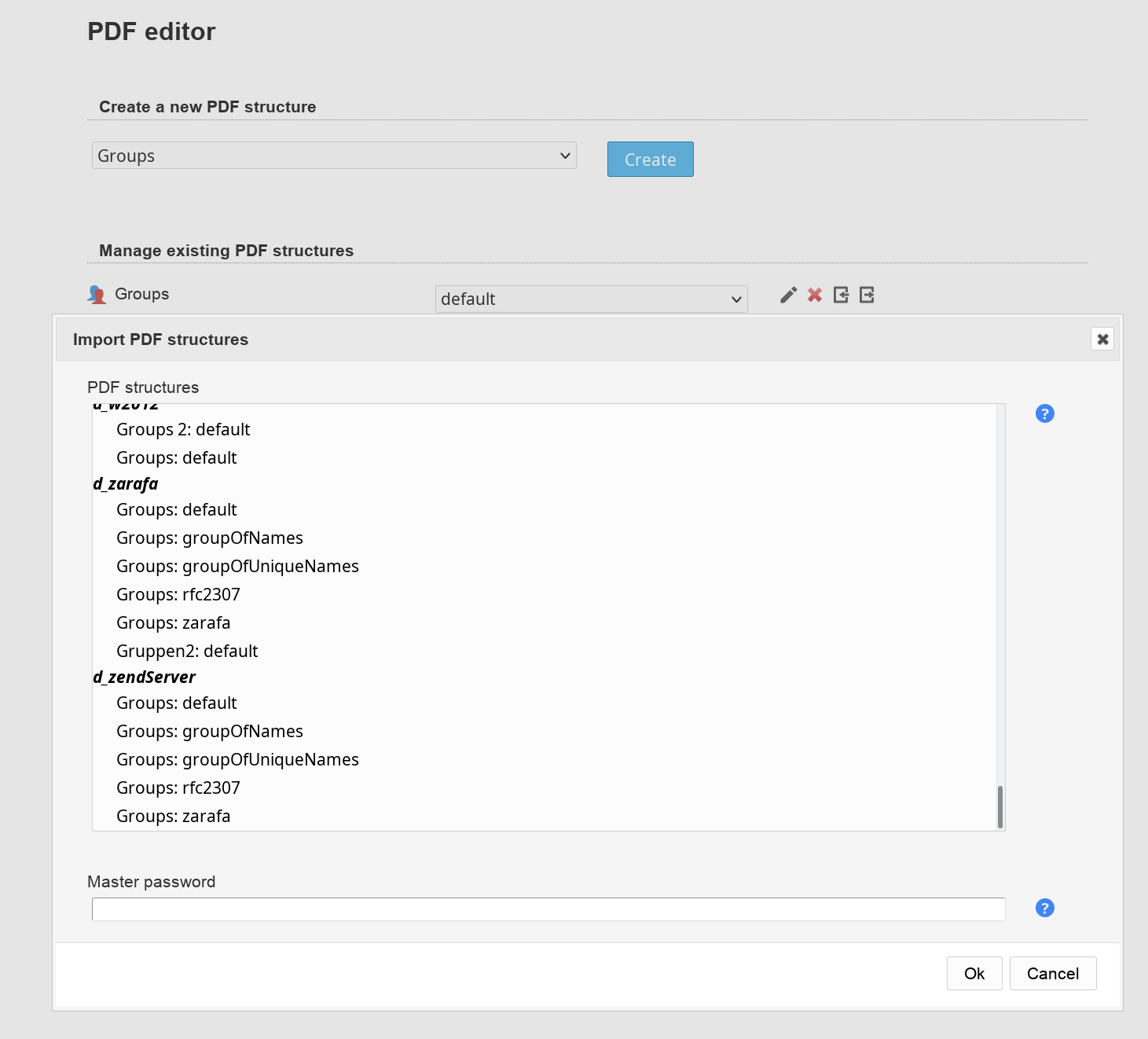Close the Import PDF structures dialog

(x=1102, y=339)
